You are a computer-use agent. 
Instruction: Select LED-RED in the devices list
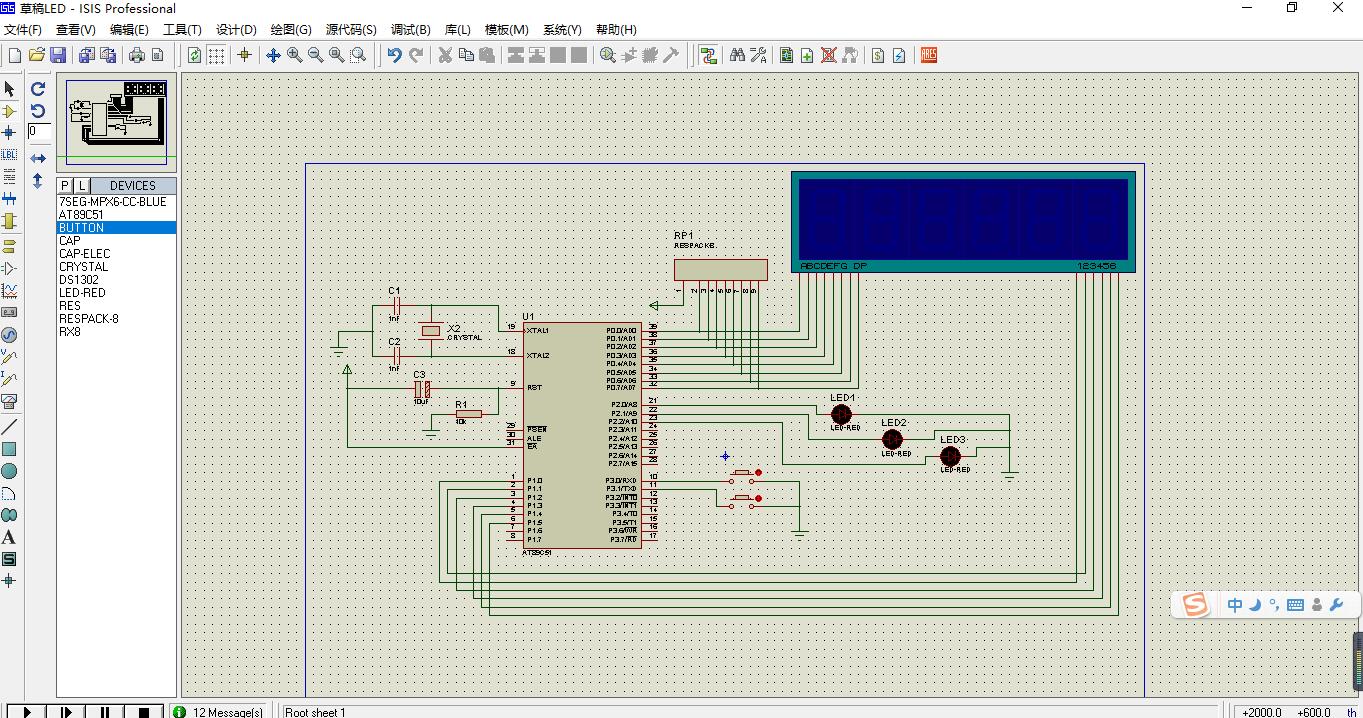coord(116,293)
